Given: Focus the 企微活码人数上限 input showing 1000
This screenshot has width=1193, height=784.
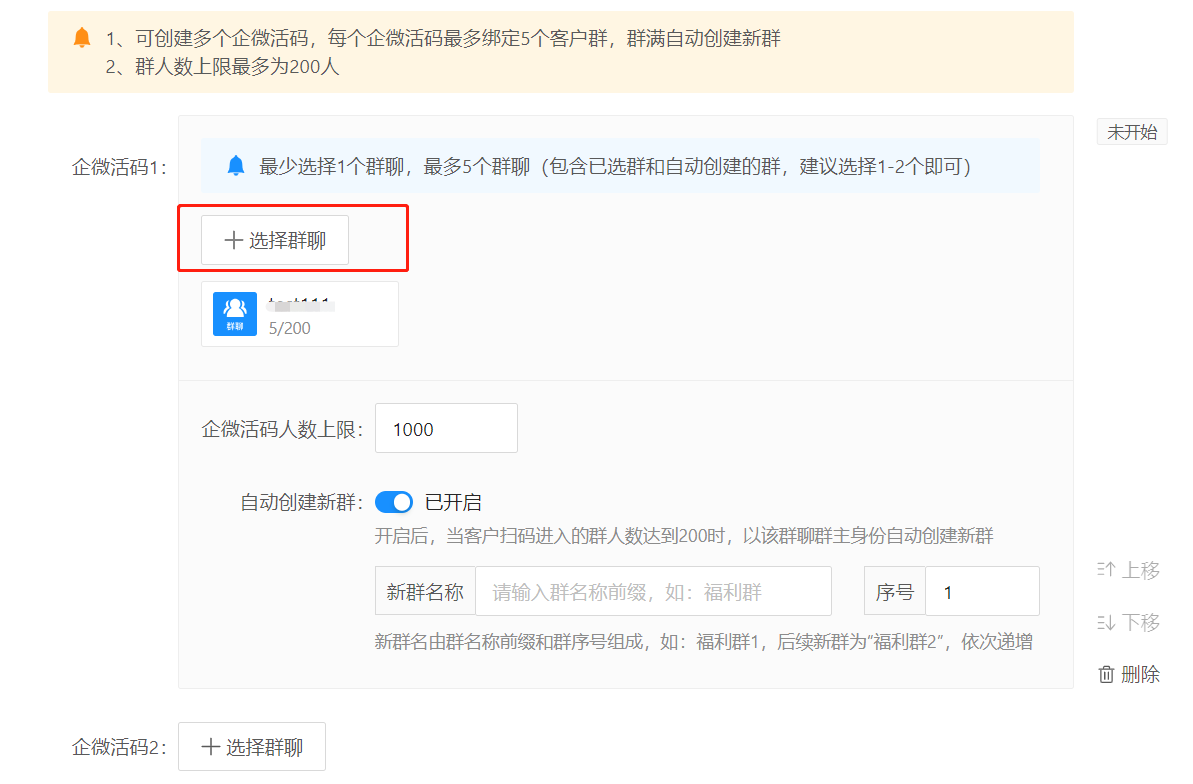Looking at the screenshot, I should click(x=446, y=429).
